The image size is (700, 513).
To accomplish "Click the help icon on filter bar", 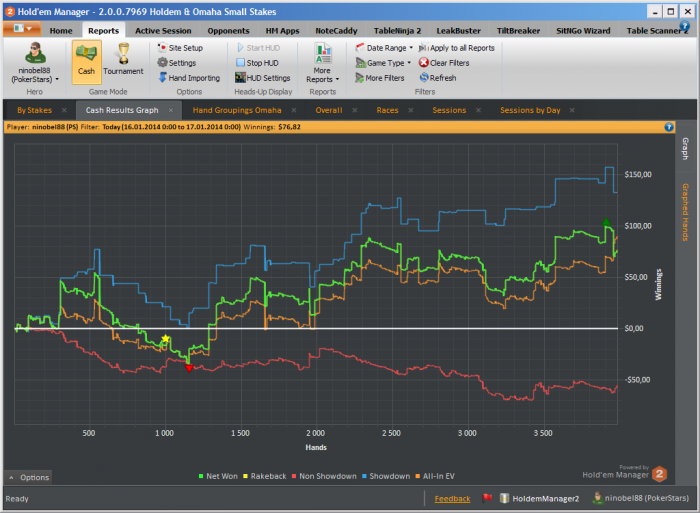I will pos(669,127).
